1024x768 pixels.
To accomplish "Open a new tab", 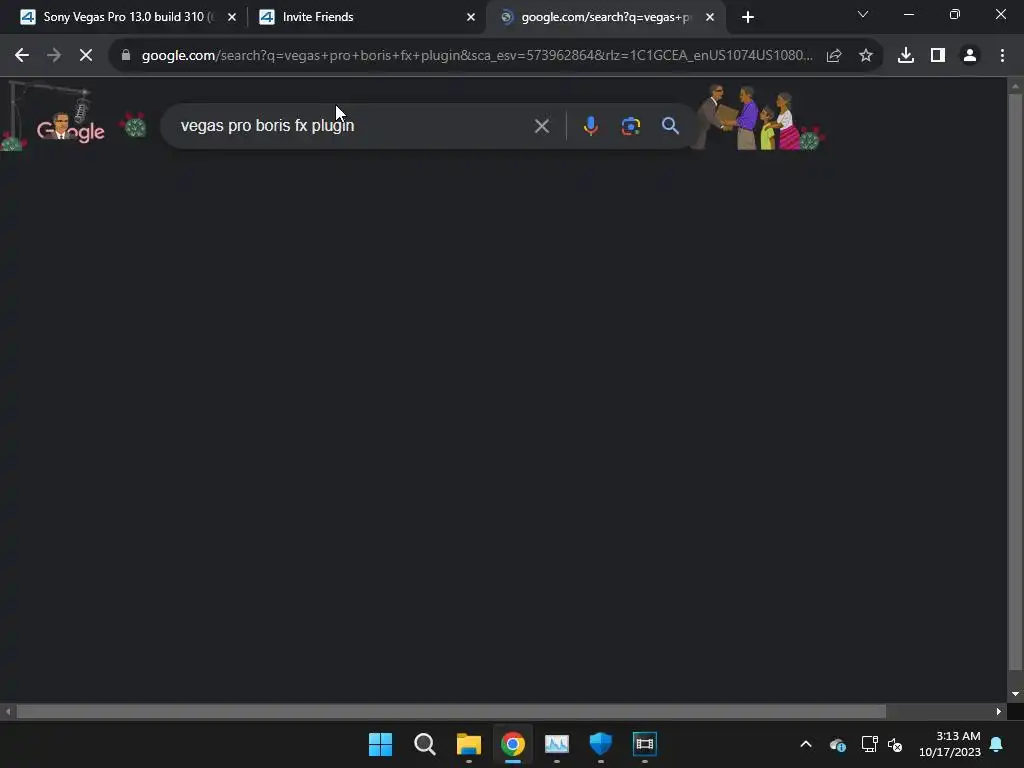I will click(748, 17).
